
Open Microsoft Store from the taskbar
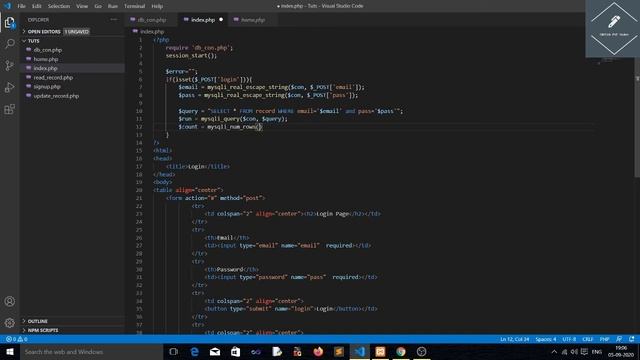[236, 351]
